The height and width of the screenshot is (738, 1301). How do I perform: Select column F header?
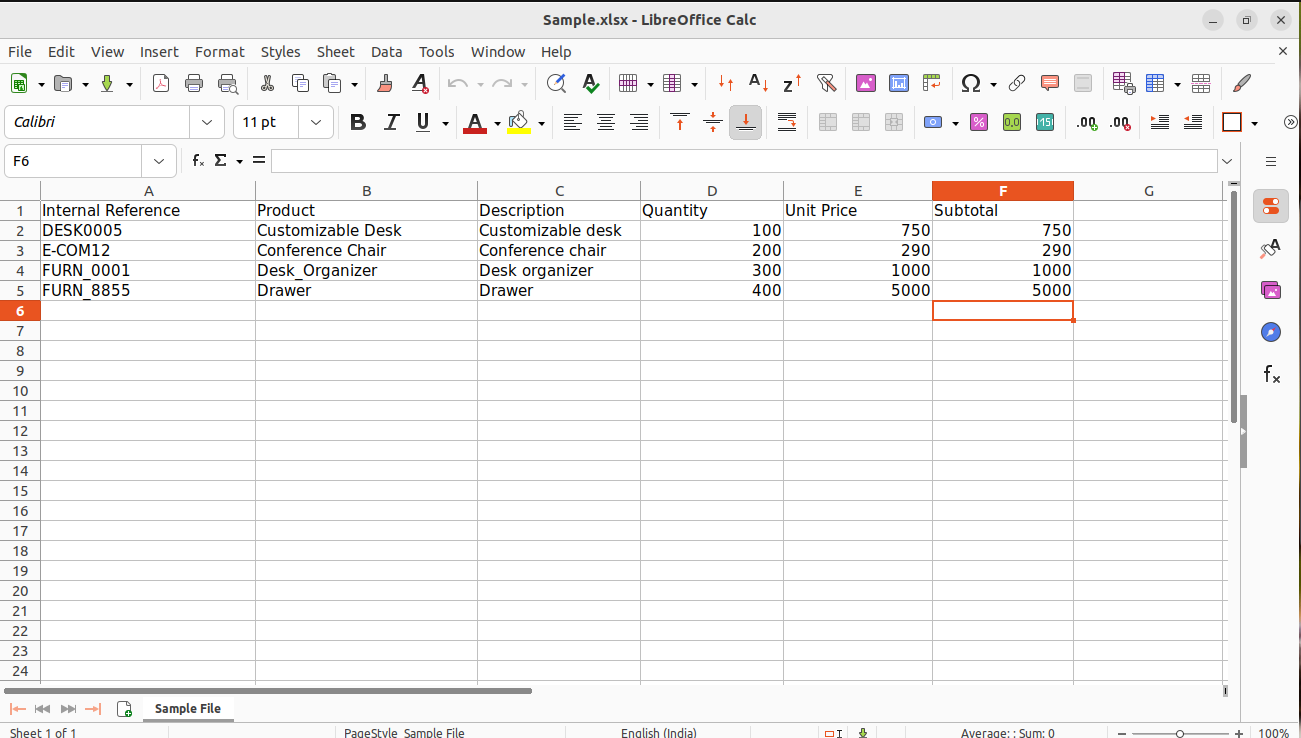point(1003,191)
